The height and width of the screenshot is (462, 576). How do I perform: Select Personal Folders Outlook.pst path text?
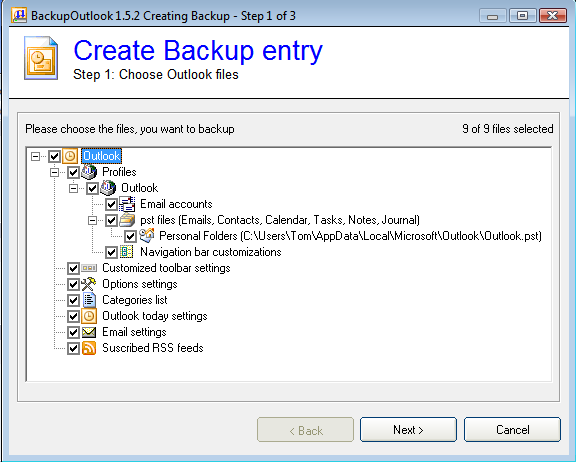tap(350, 236)
